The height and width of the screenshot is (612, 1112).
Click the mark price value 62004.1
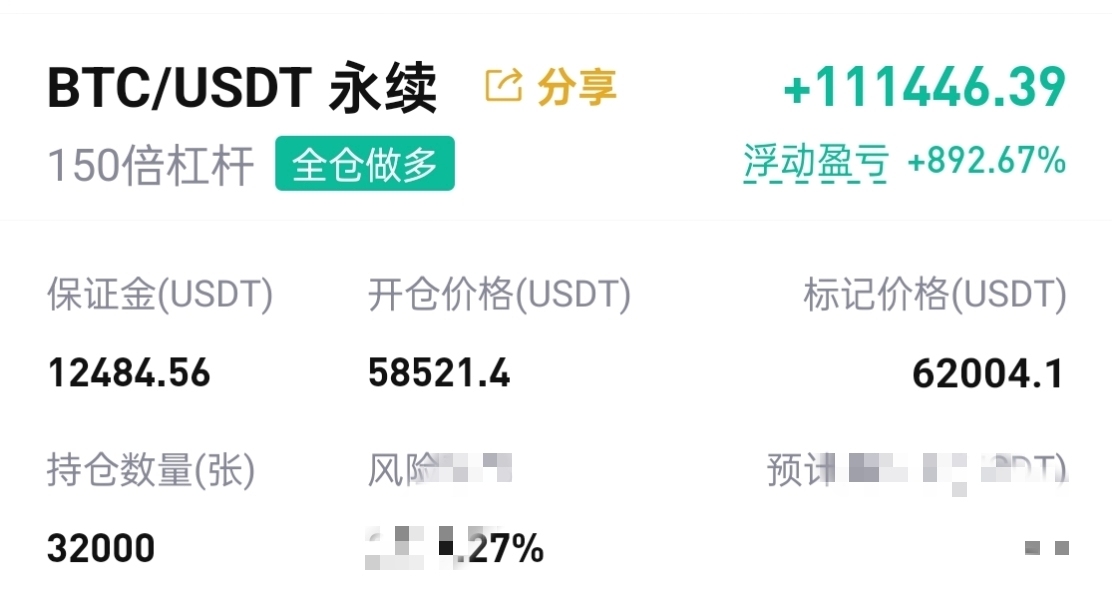[x=988, y=374]
